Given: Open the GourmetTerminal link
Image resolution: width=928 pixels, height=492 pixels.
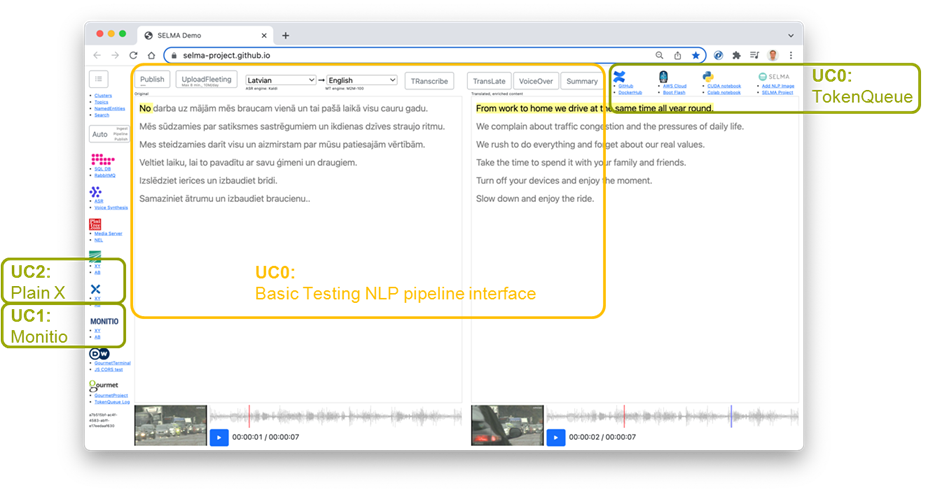Looking at the screenshot, I should click(x=112, y=363).
